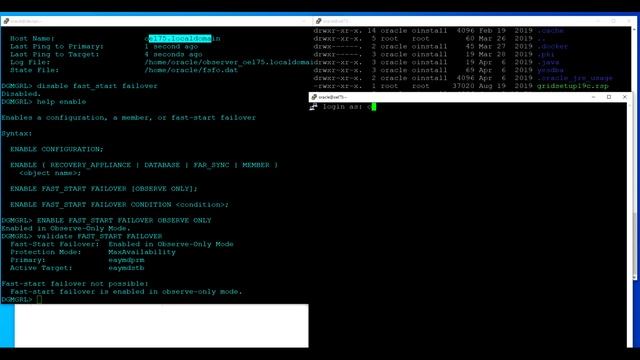Click the 'ENABLE CONFIGURATION;' syntax line

(57, 149)
